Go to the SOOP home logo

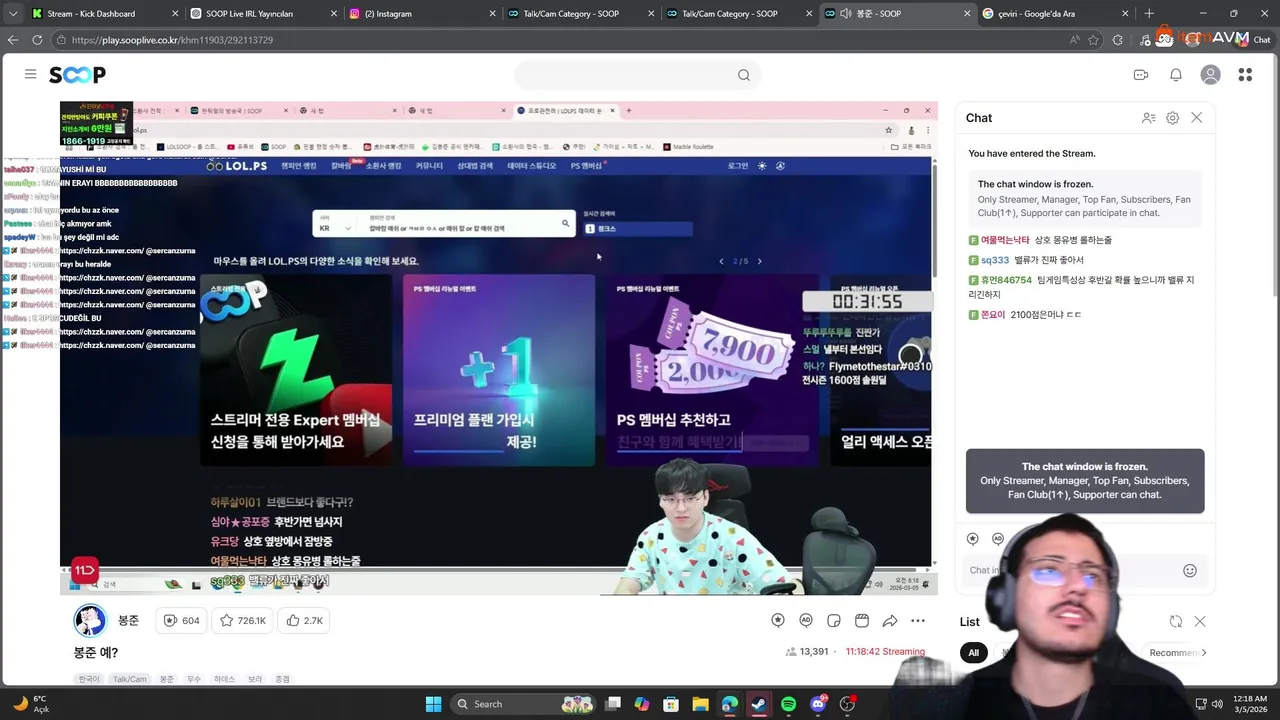(x=77, y=75)
